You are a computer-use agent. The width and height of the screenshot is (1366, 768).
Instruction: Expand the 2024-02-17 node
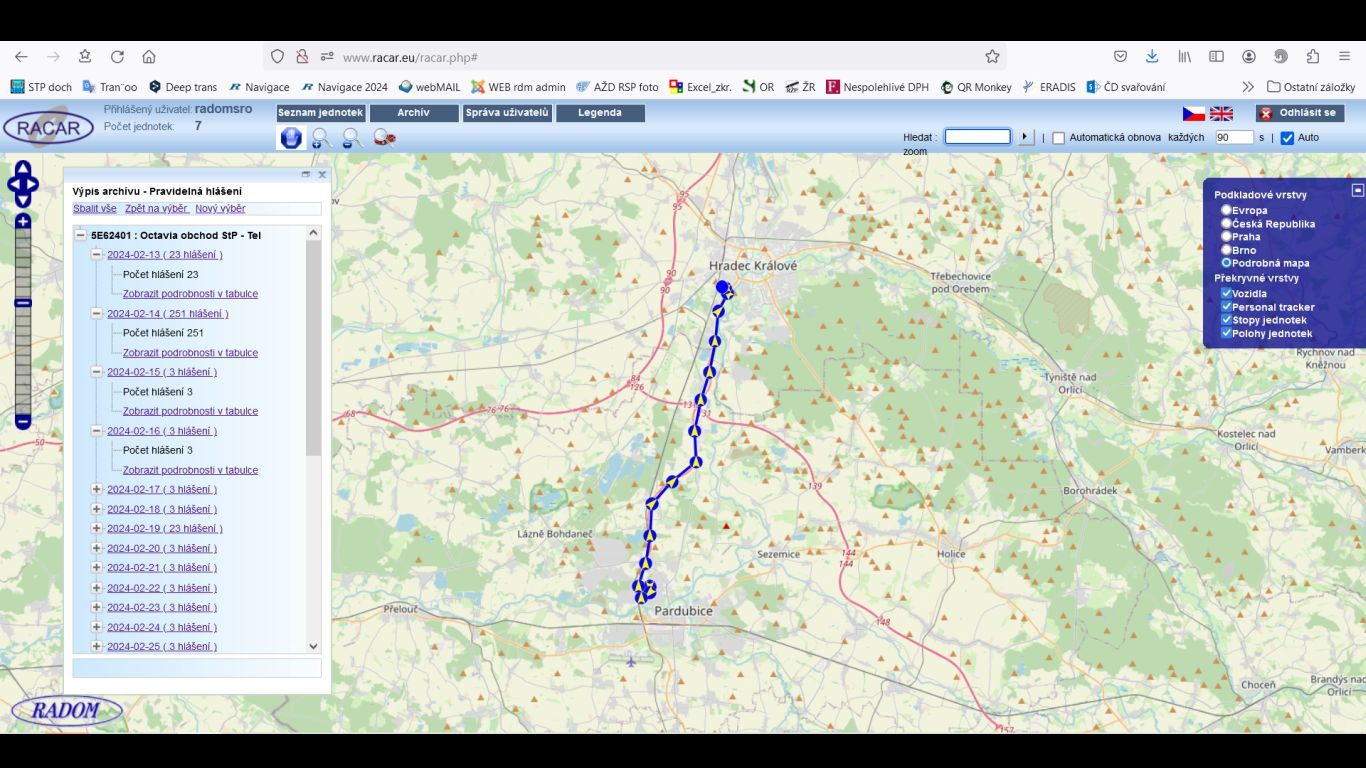97,489
